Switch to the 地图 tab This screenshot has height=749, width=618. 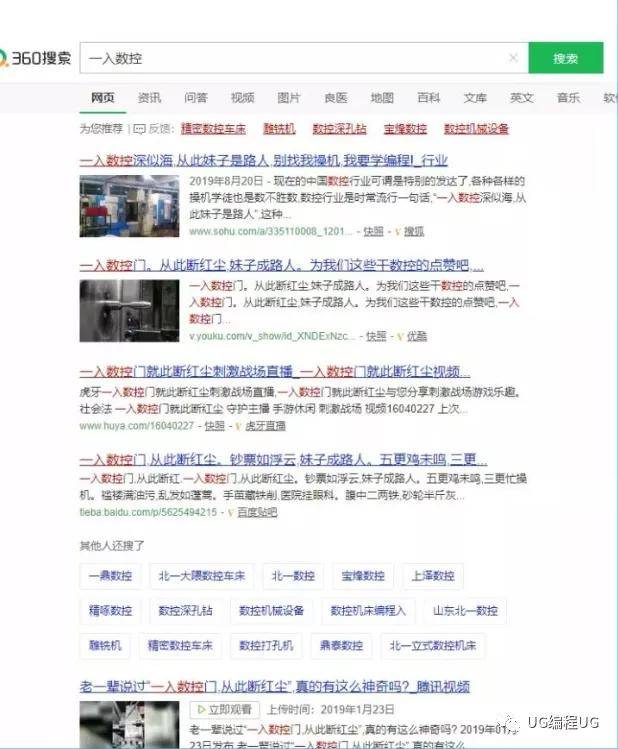382,98
